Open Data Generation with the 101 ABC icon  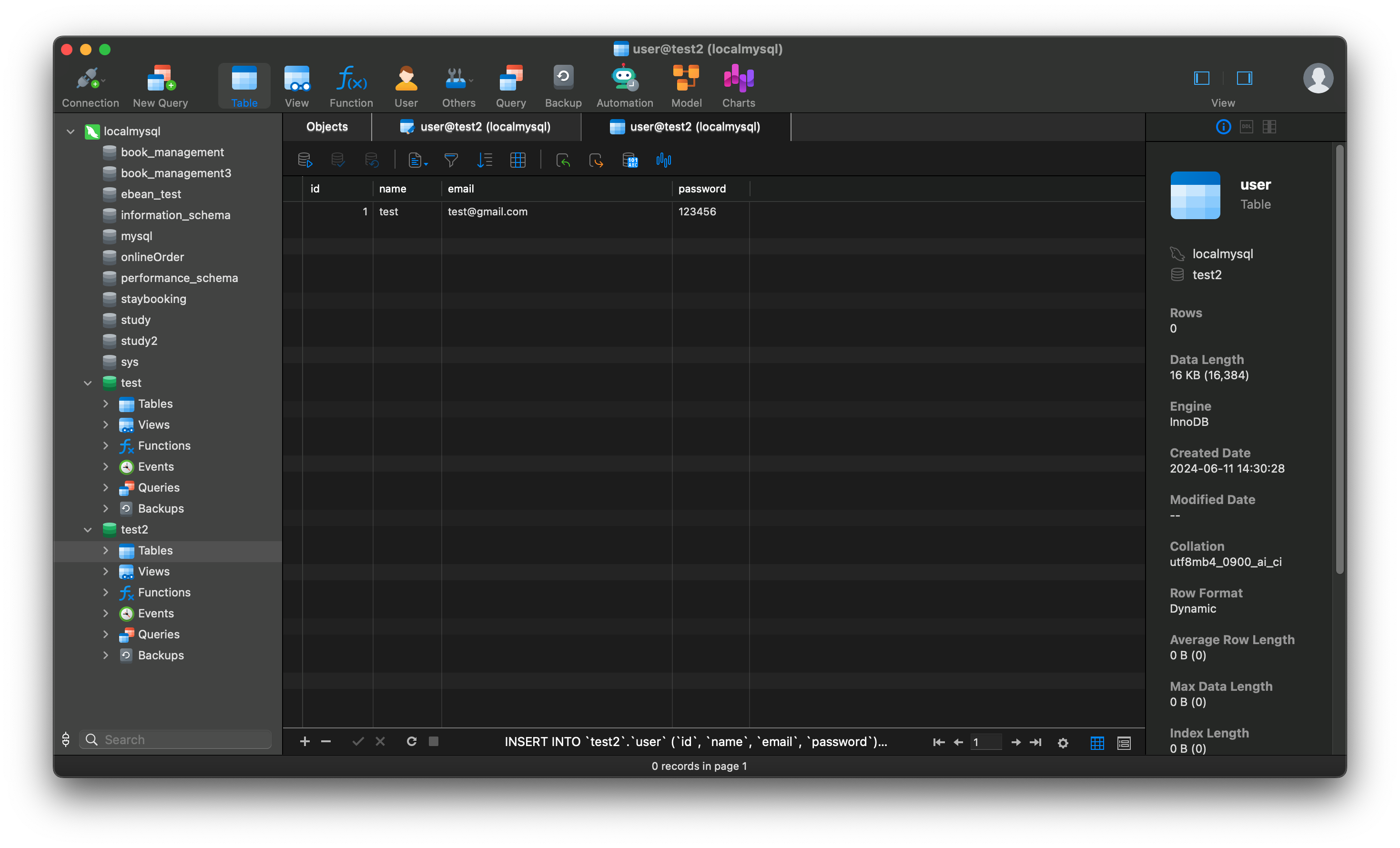point(630,160)
